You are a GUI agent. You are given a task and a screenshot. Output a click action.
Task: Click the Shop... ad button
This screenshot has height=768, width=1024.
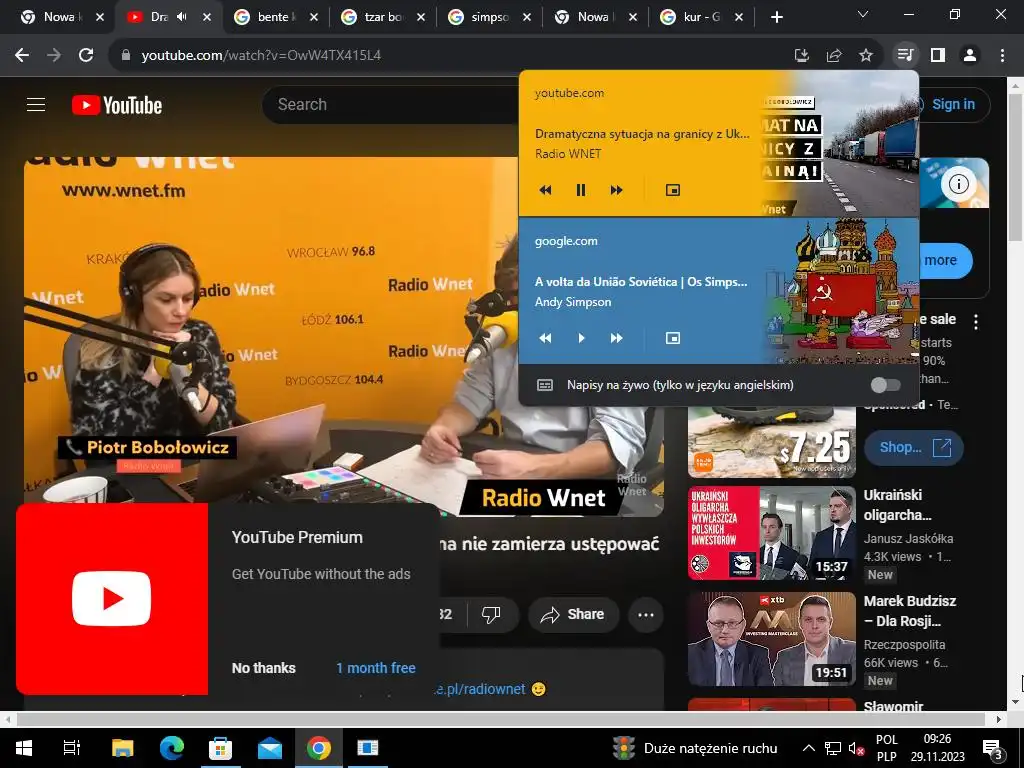pos(914,447)
